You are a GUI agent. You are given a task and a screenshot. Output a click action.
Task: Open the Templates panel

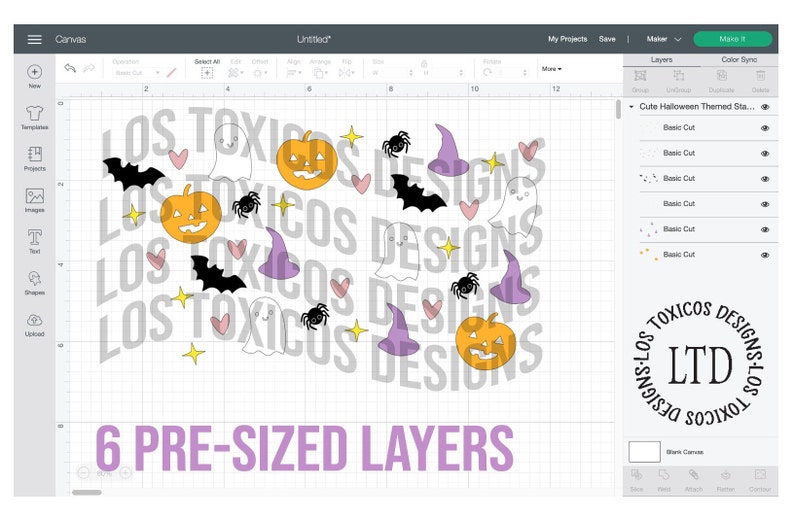point(34,117)
